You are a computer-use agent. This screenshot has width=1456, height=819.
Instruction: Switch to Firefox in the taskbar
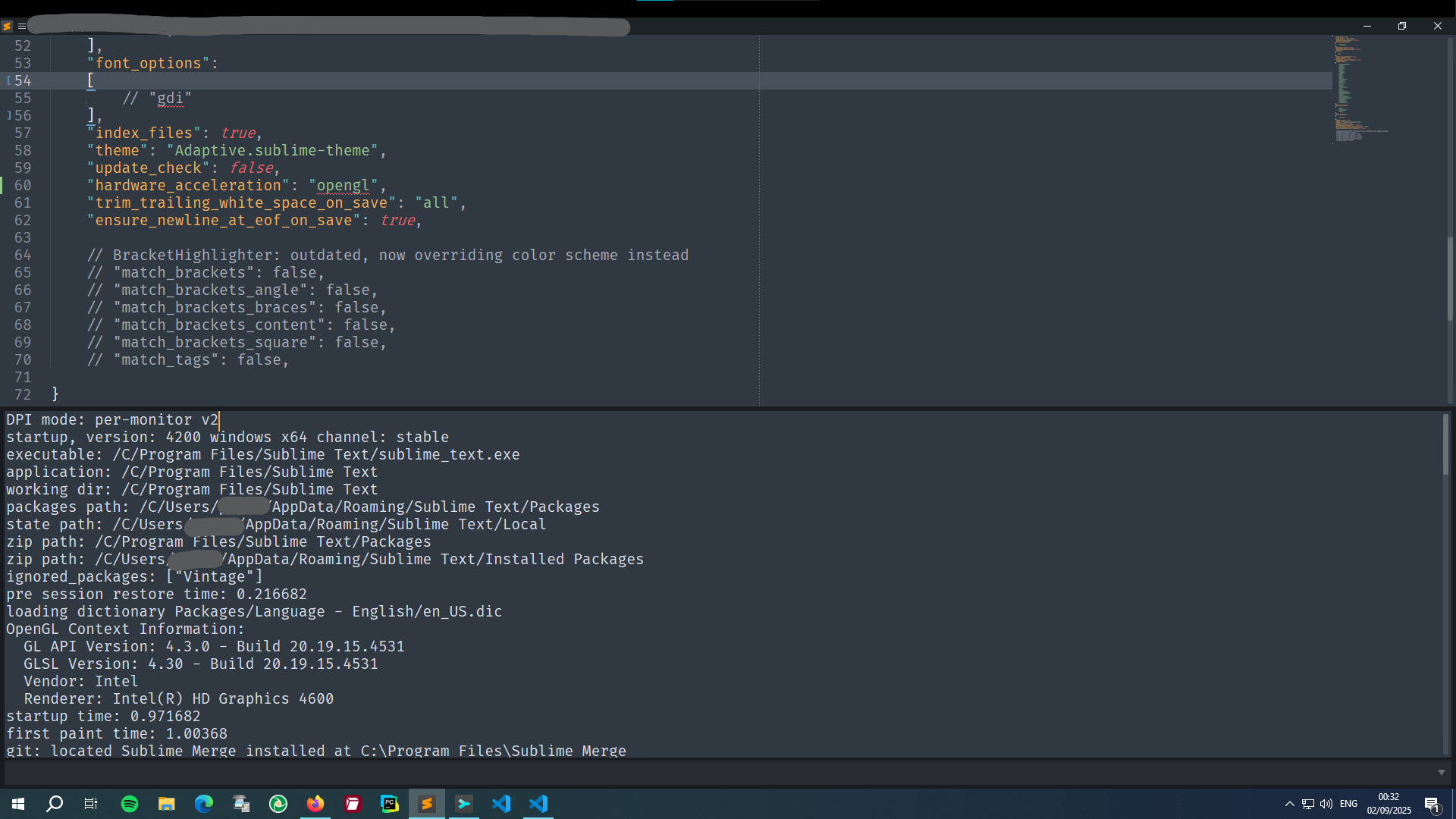pyautogui.click(x=315, y=804)
